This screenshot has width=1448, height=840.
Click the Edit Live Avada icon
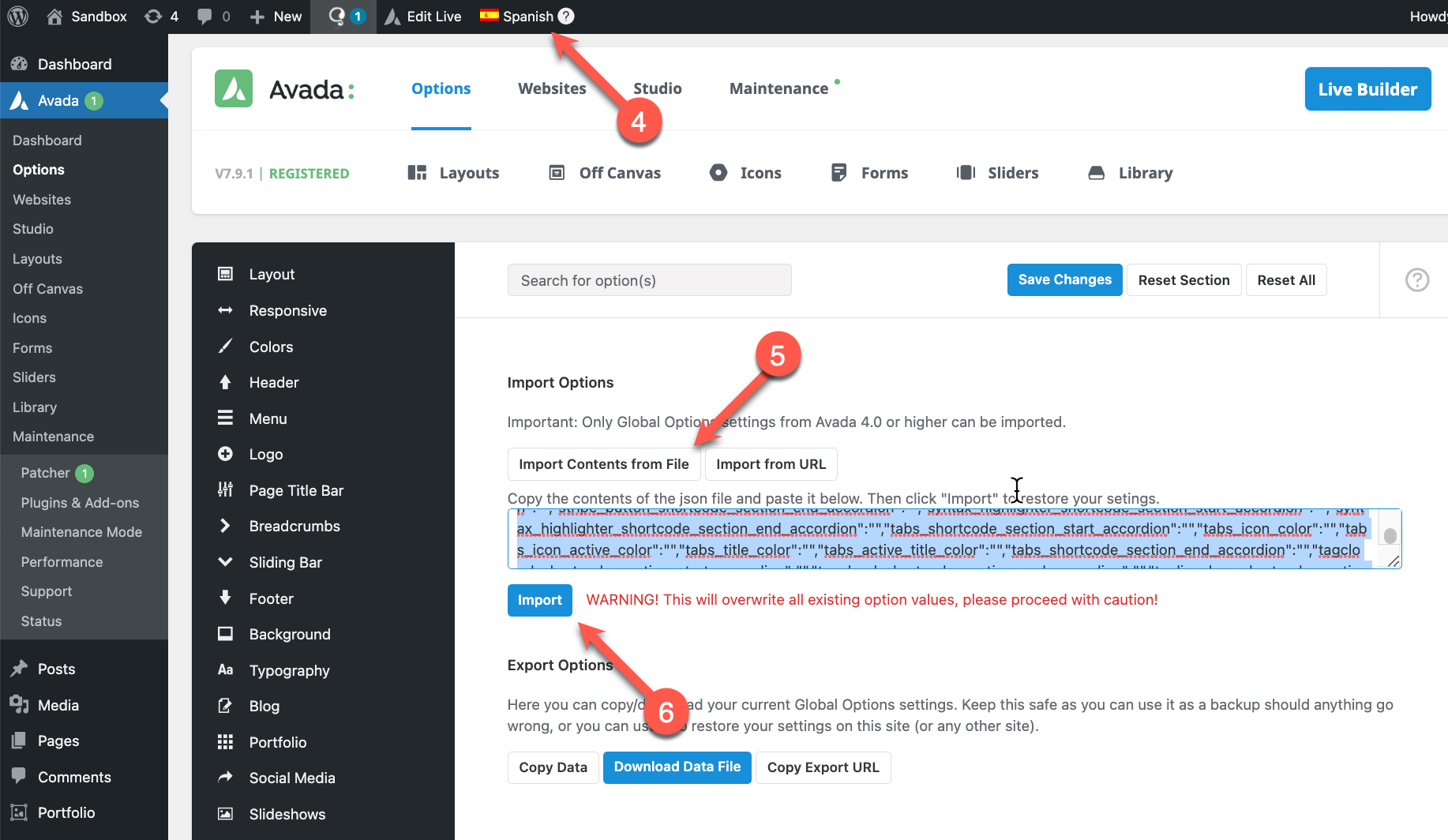click(x=392, y=17)
